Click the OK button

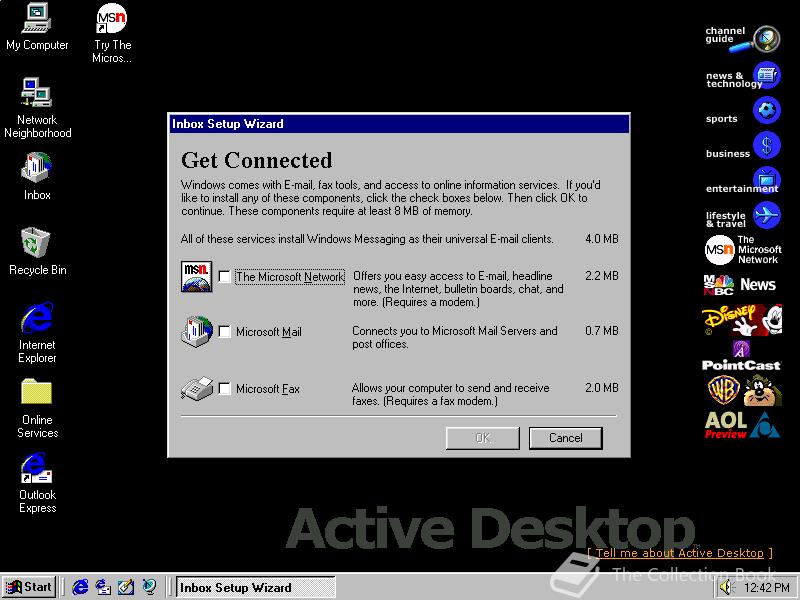pos(483,438)
